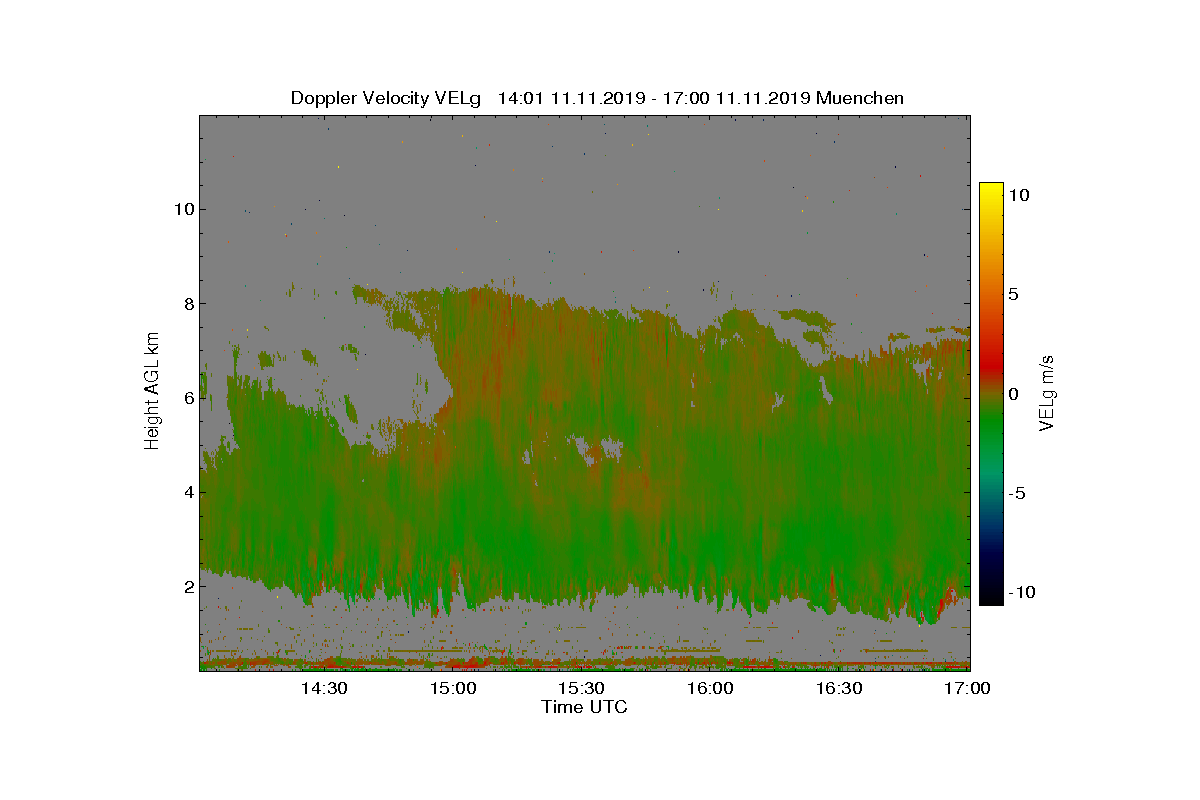This screenshot has width=1200, height=800.
Task: Click the colorbar value 10 label
Action: (x=1019, y=195)
